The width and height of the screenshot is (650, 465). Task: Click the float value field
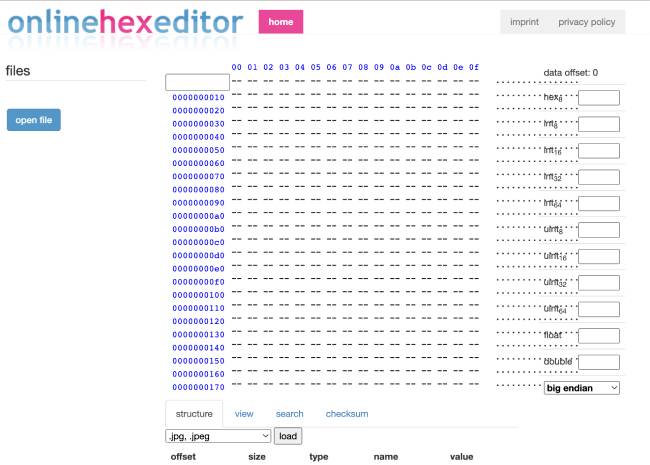point(599,336)
